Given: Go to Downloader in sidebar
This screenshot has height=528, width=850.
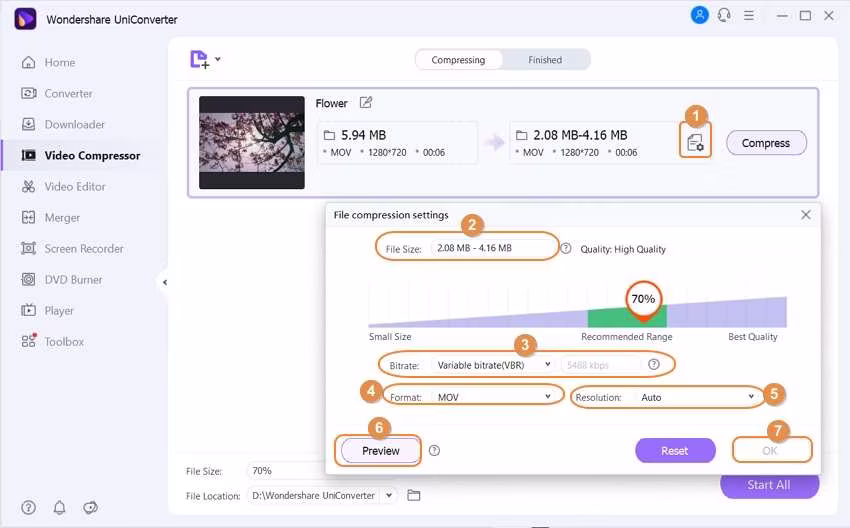Looking at the screenshot, I should pyautogui.click(x=74, y=124).
